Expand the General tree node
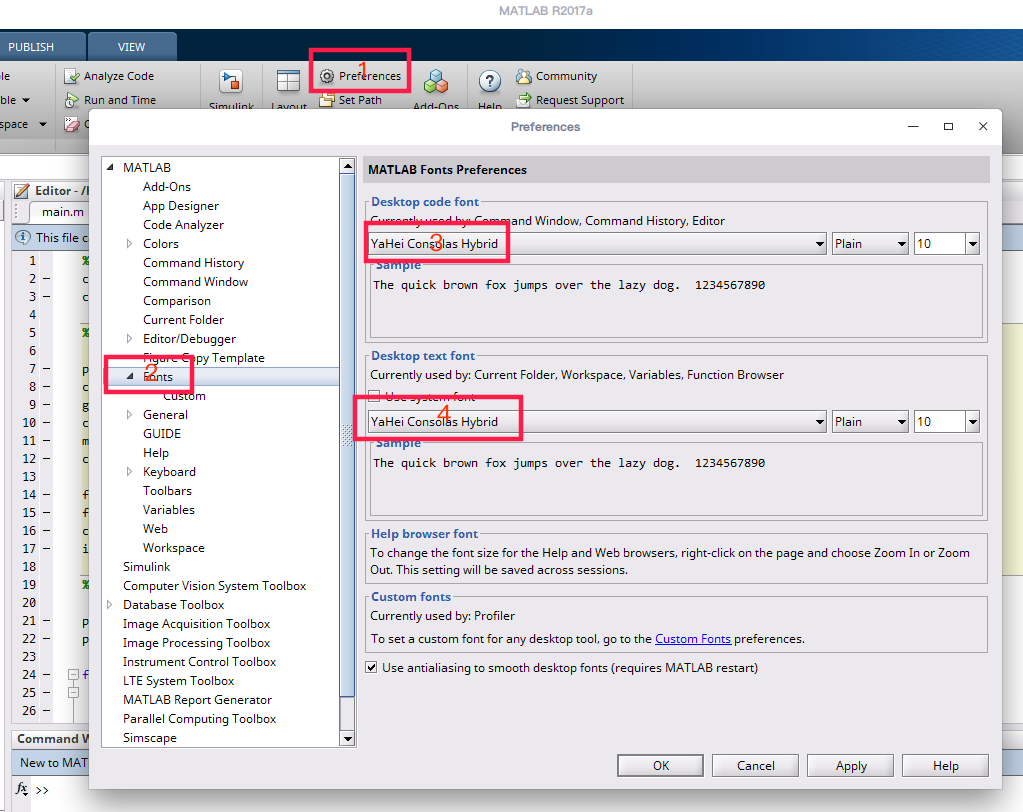This screenshot has height=812, width=1023. click(x=129, y=414)
